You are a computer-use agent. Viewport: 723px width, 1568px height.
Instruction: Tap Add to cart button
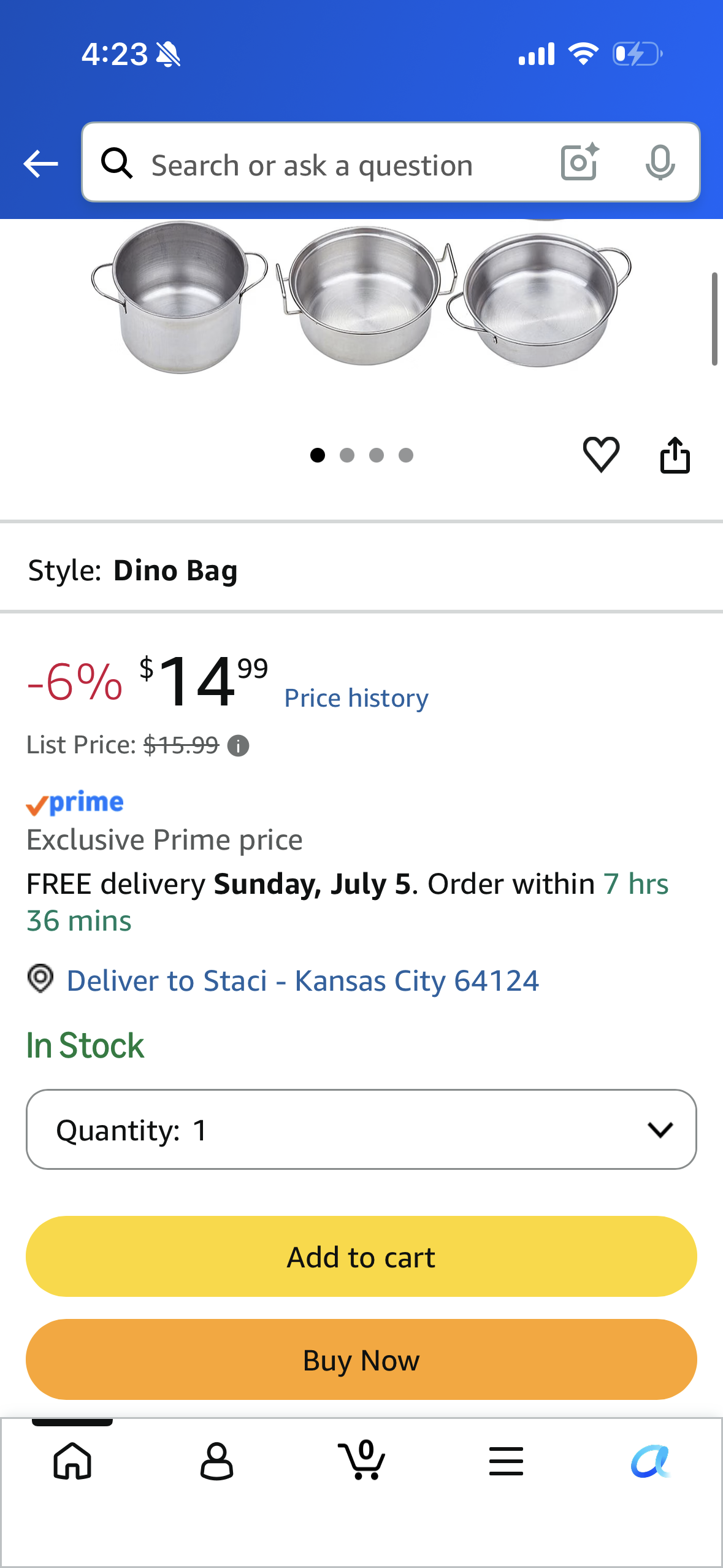coord(361,1256)
